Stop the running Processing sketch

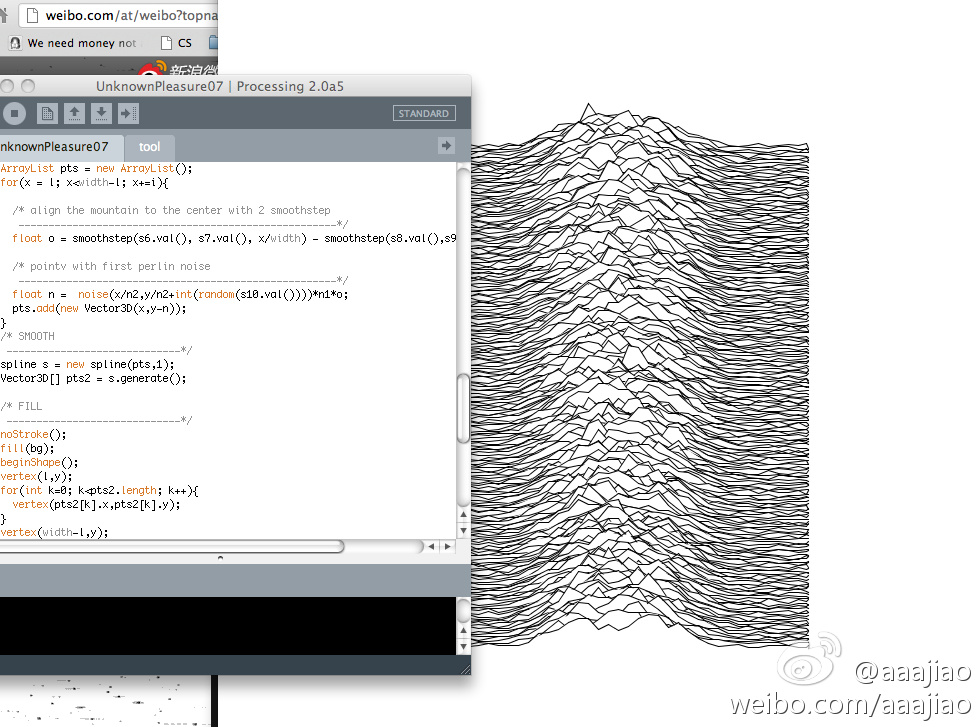coord(14,113)
